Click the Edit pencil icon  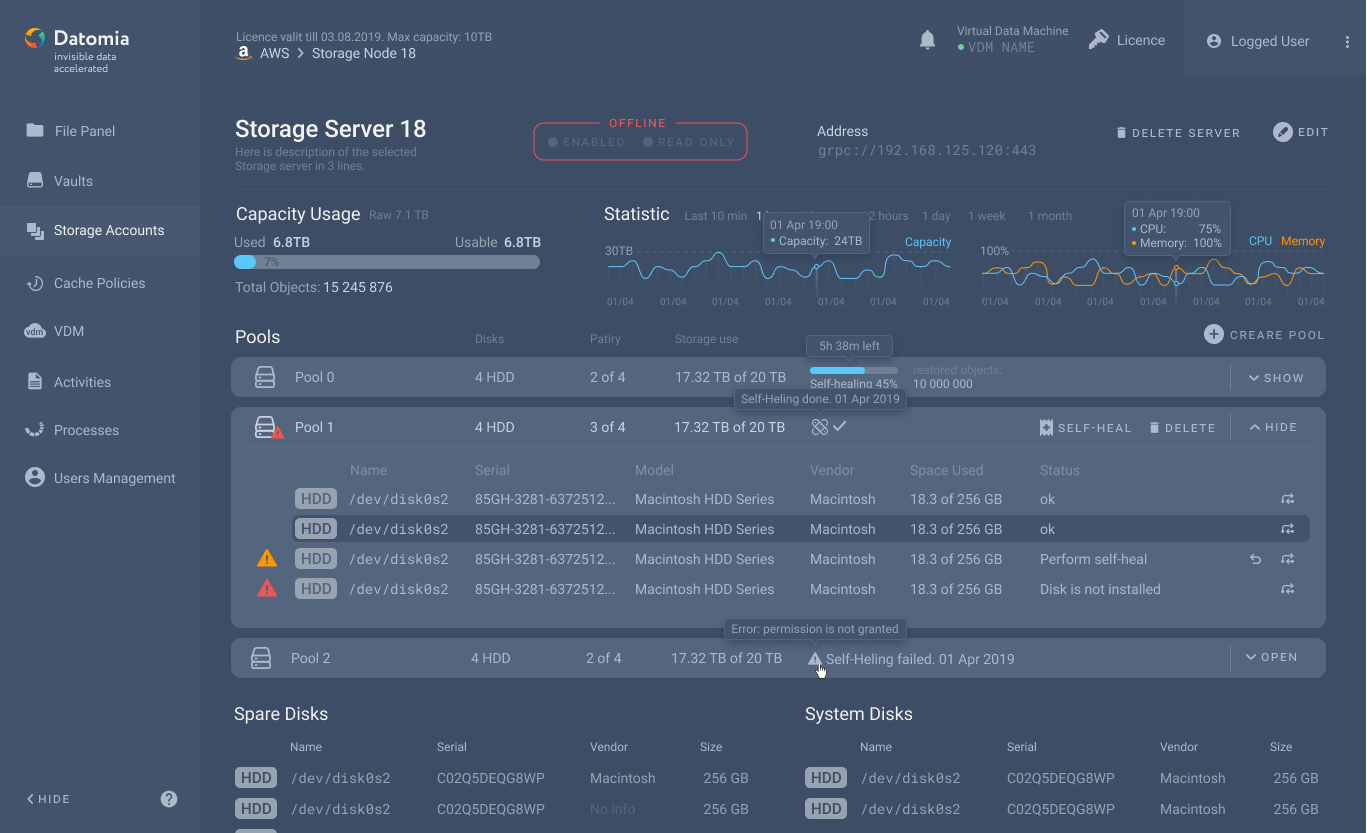[x=1283, y=132]
